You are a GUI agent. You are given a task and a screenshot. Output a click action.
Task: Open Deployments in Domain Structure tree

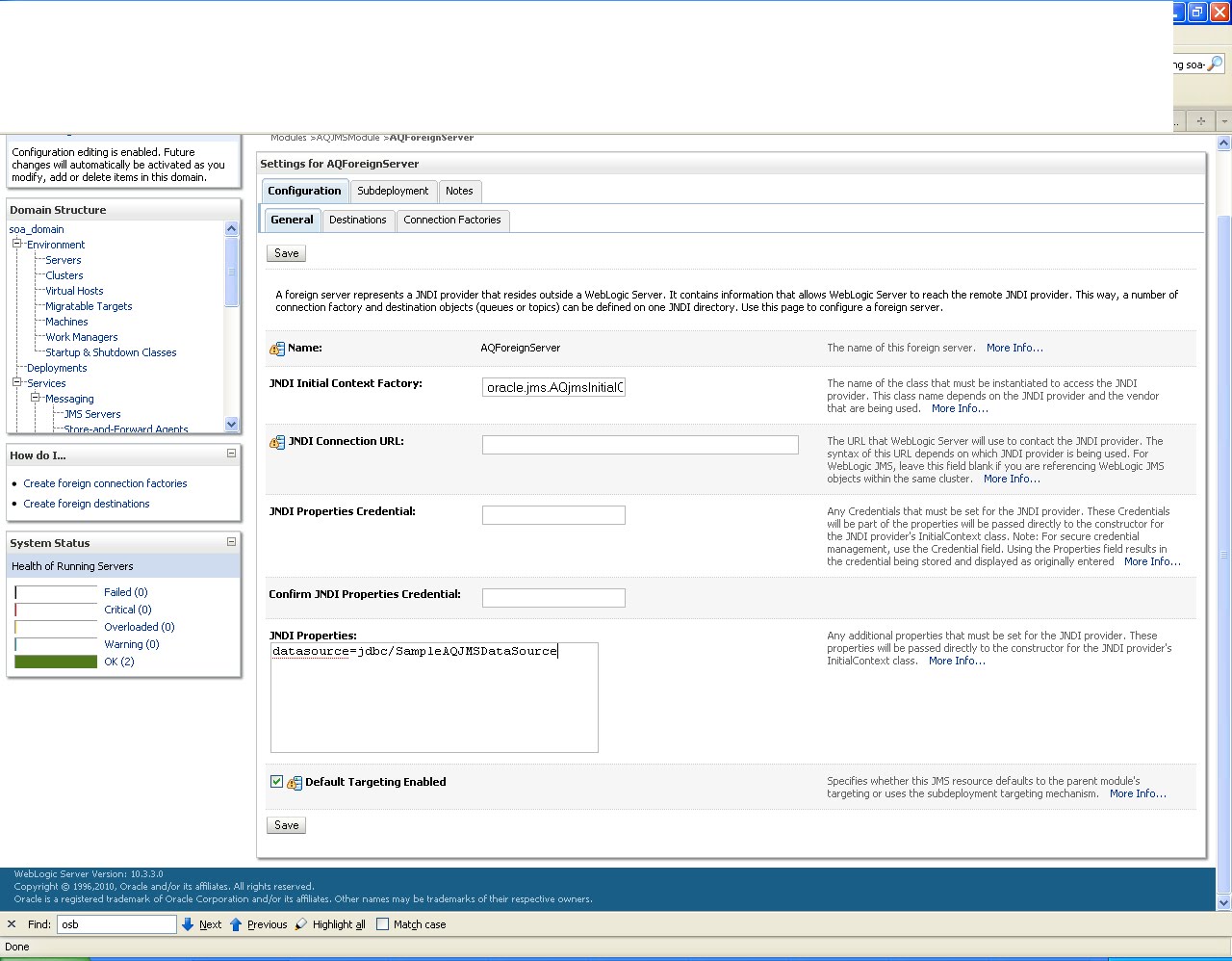[x=57, y=368]
